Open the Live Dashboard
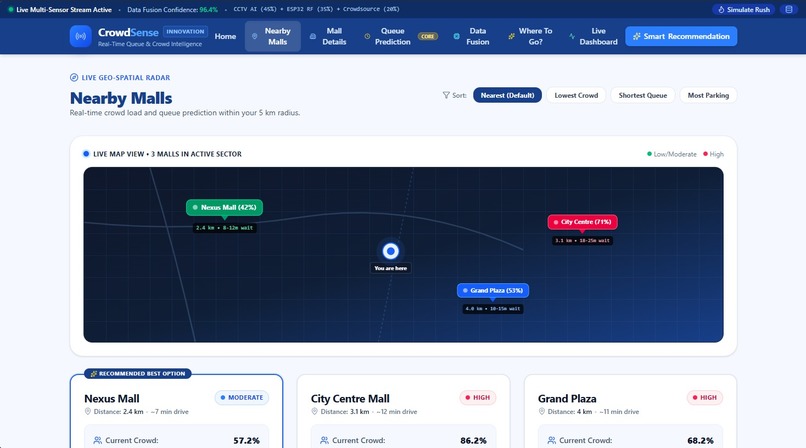 point(593,36)
